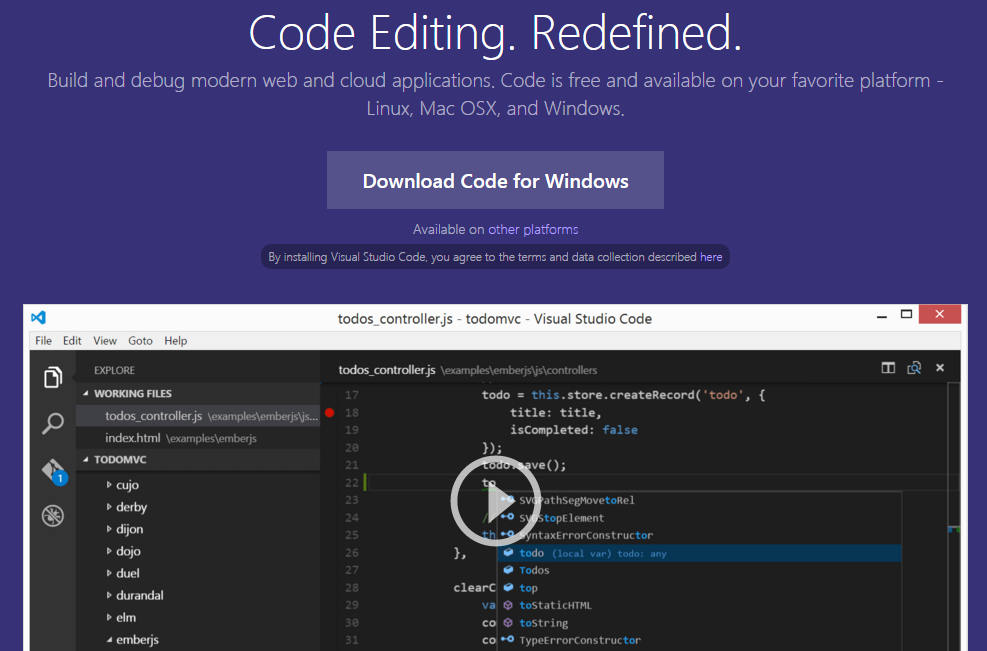Open the Edit menu
The image size is (987, 651).
(72, 341)
